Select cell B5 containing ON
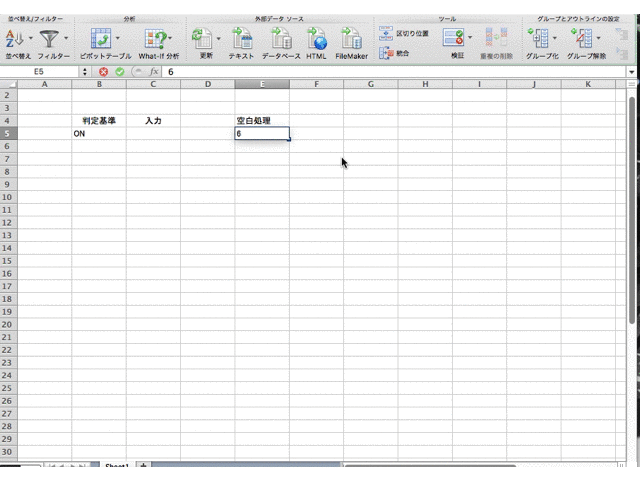640x480 pixels. (98, 133)
